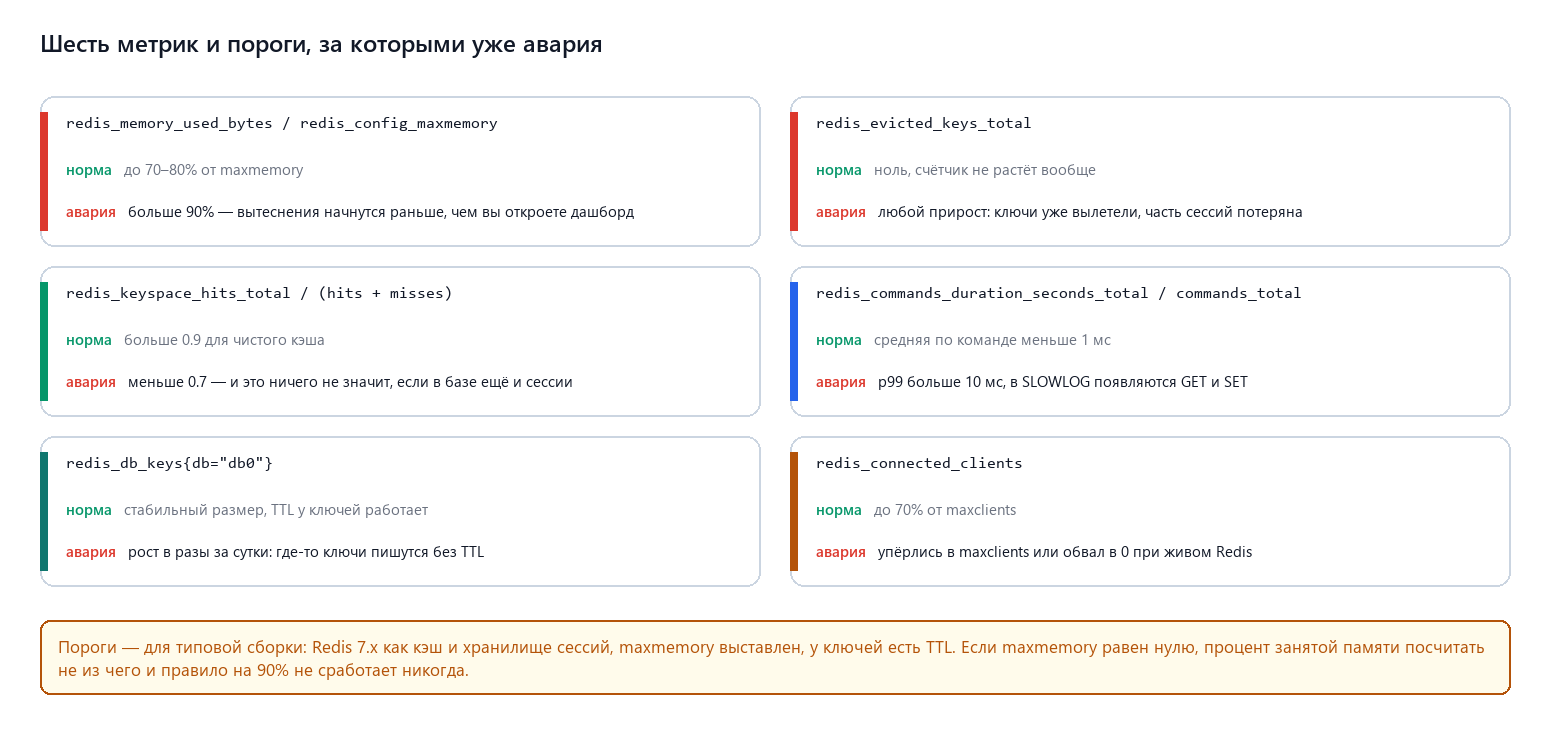
Task: Click 'больше 90% — вытеснения начнутся раньше' alarm text
Action: pyautogui.click(x=381, y=212)
